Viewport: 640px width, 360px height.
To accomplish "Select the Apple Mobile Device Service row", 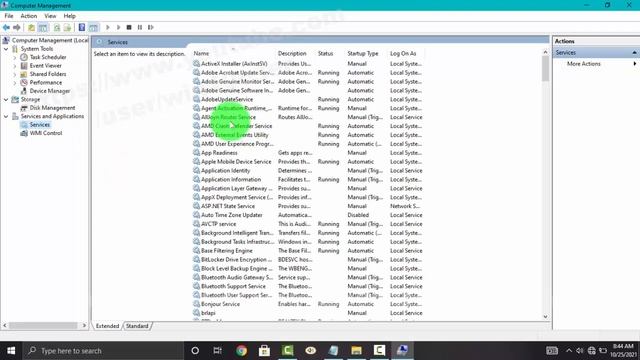I will click(x=308, y=162).
